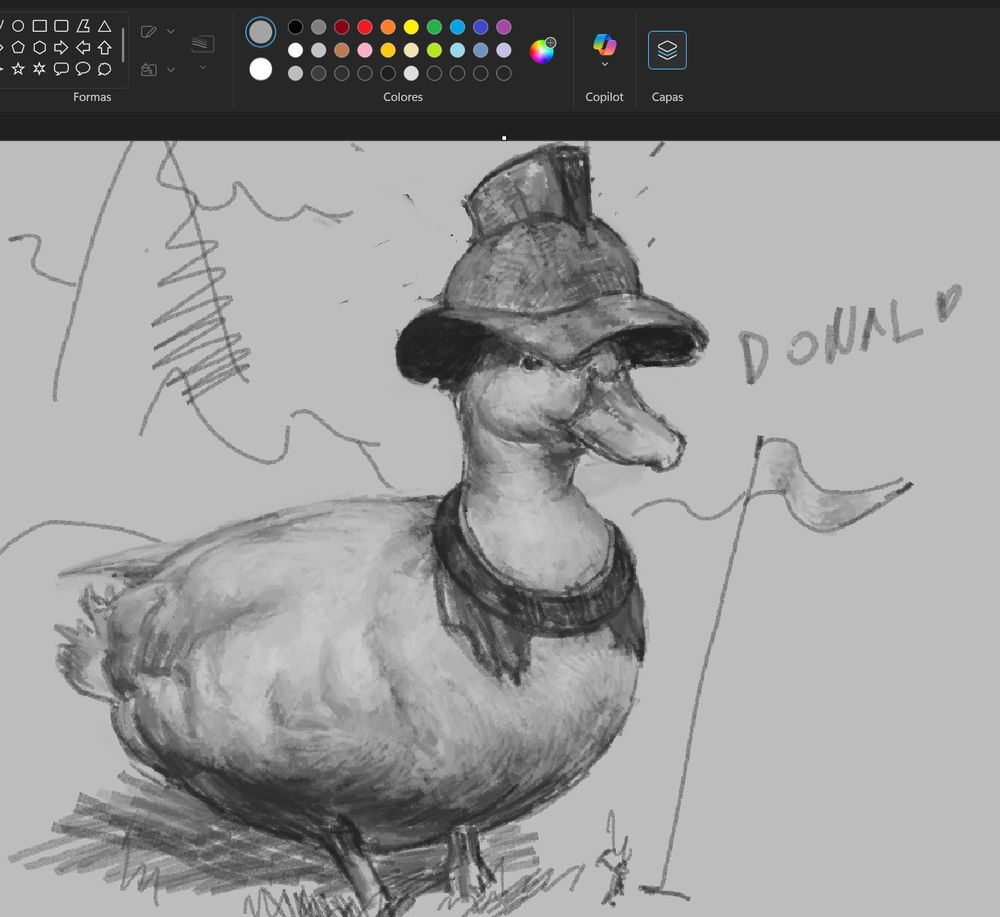Image resolution: width=1000 pixels, height=917 pixels.
Task: Activate the Color 2 white circle
Action: click(x=260, y=69)
